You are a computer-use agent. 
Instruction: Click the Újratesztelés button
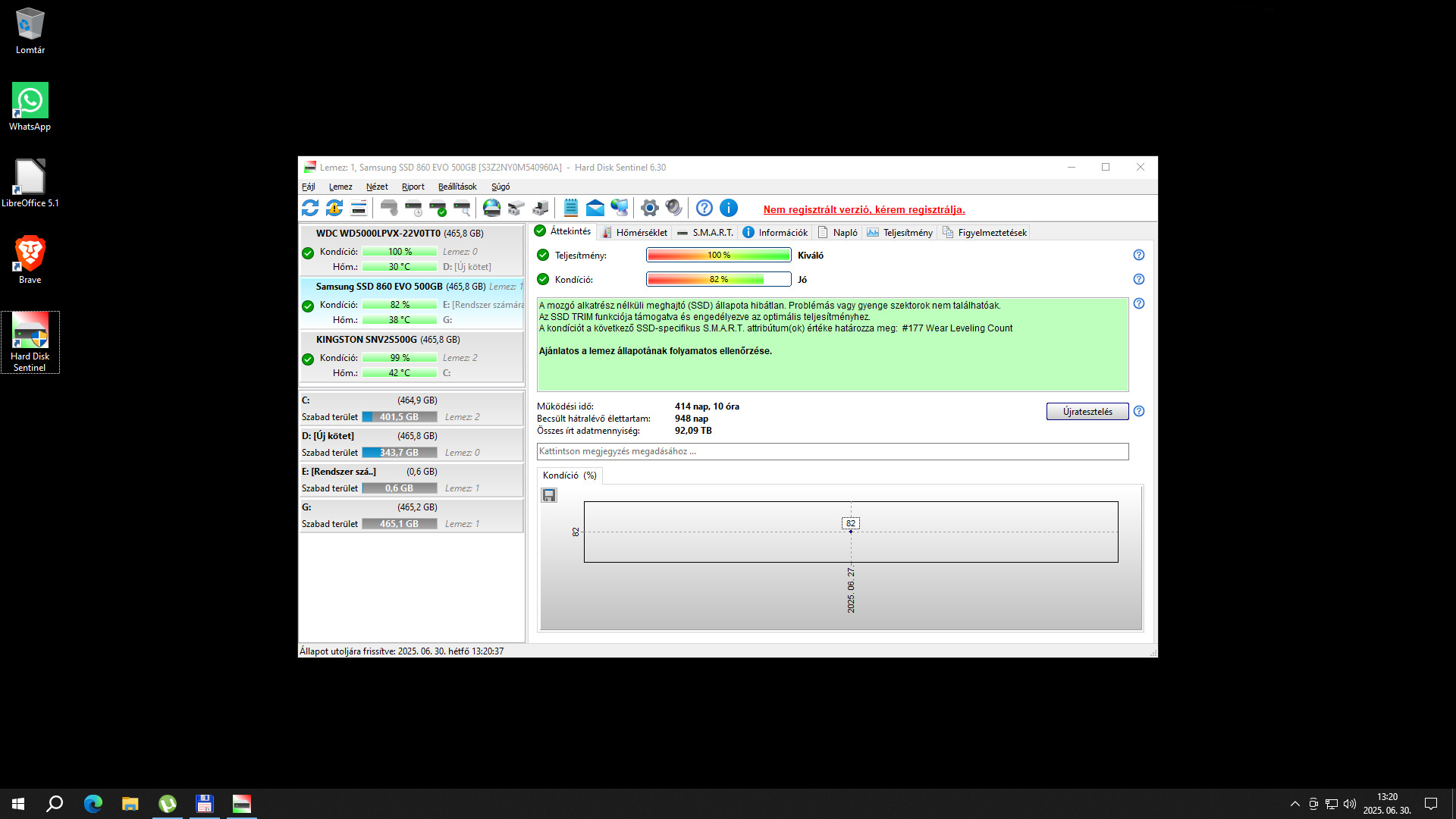coord(1087,412)
